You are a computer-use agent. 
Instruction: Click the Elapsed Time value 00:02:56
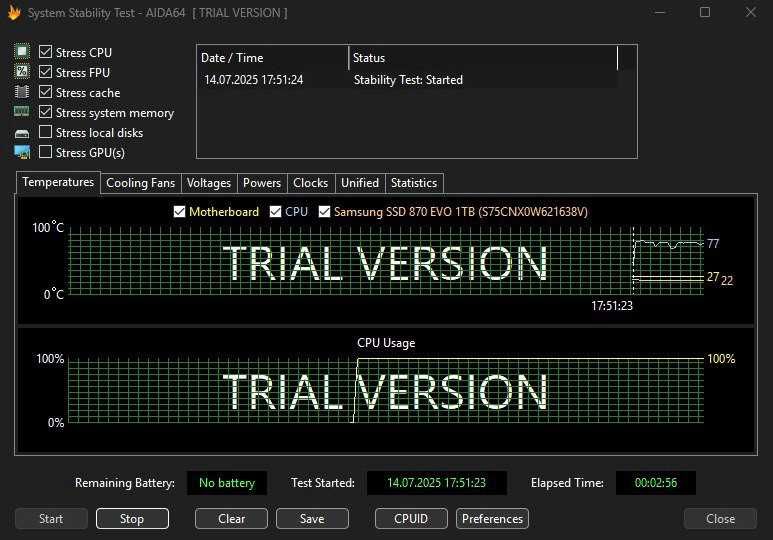point(656,483)
